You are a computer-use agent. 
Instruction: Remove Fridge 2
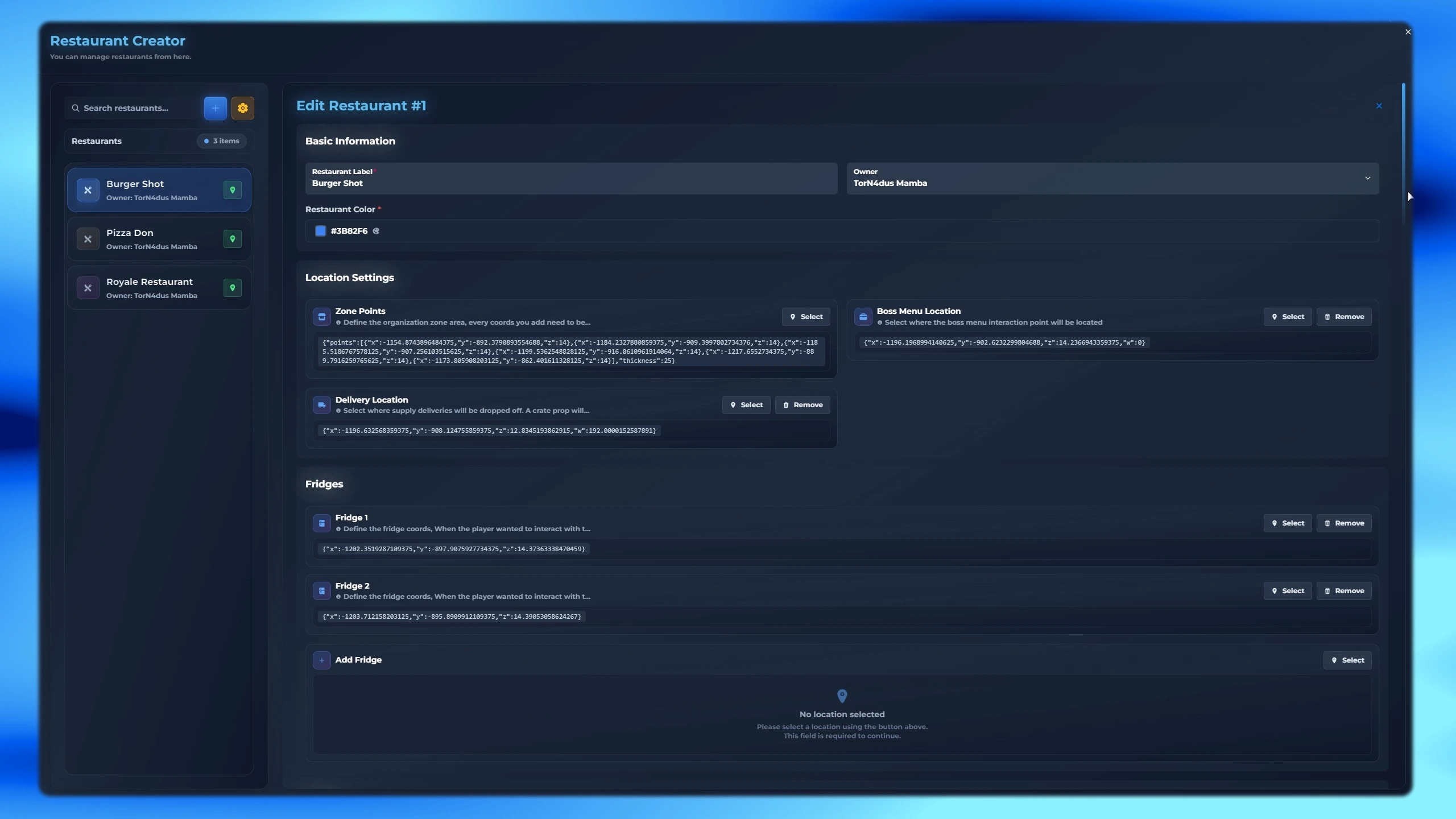click(1343, 591)
